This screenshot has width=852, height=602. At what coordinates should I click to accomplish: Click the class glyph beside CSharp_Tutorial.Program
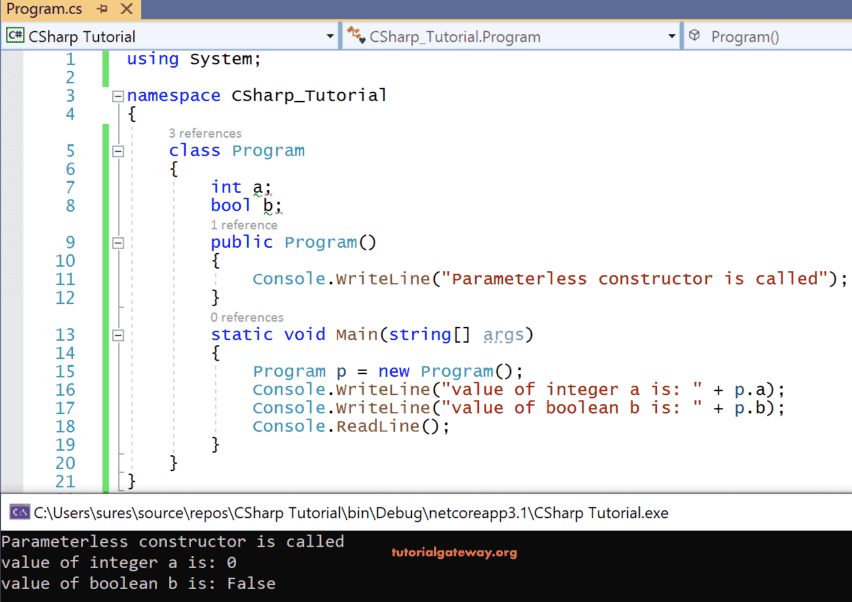pos(355,34)
